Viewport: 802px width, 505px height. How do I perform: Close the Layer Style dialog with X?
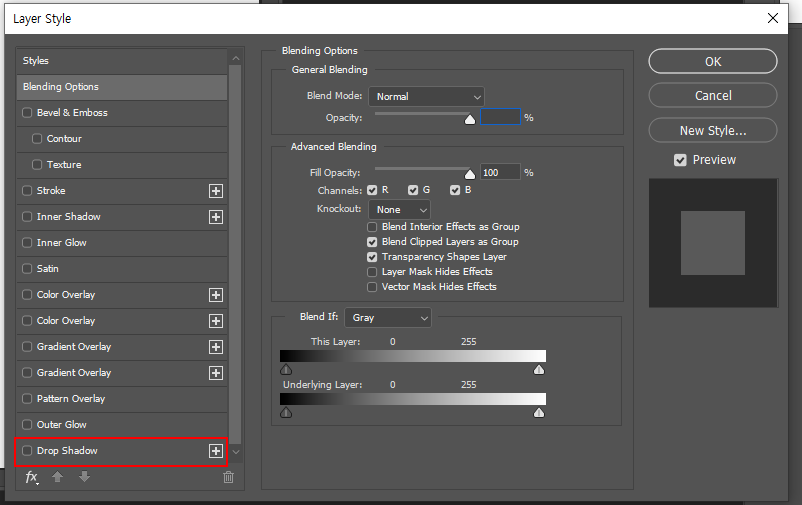(x=773, y=18)
